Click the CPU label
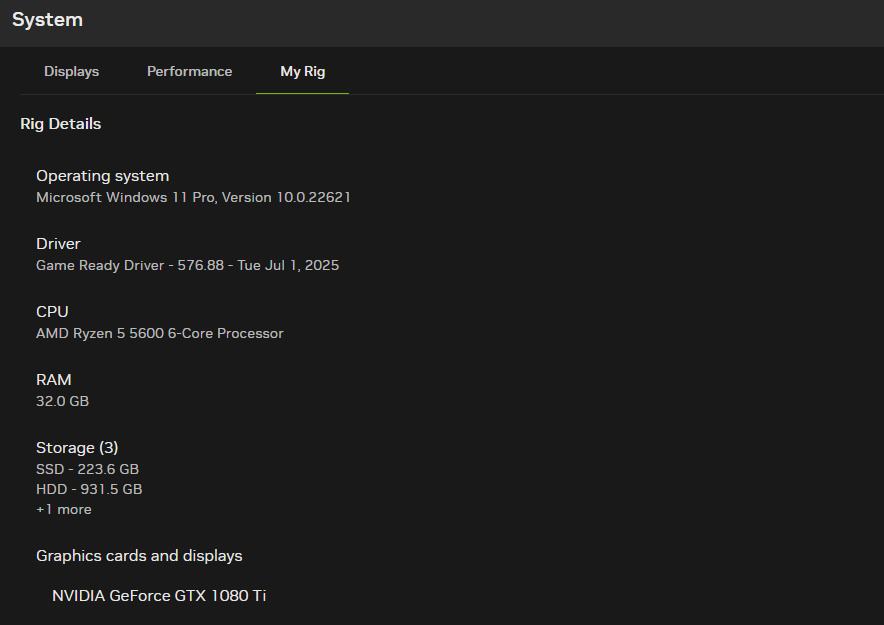Screen dimensions: 884x625 point(52,312)
